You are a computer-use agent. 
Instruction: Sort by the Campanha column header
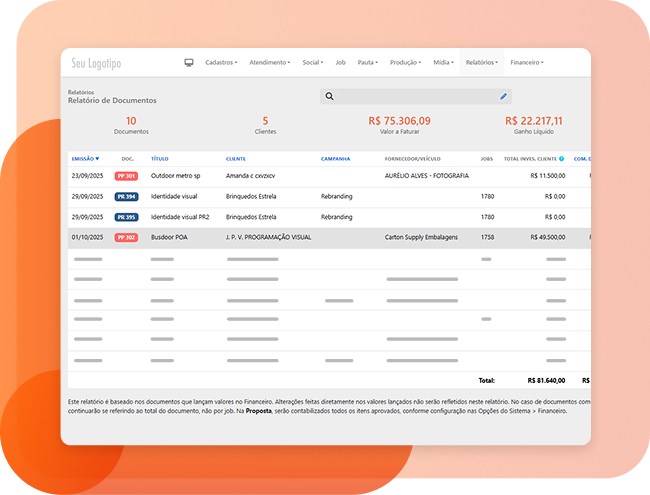[335, 159]
